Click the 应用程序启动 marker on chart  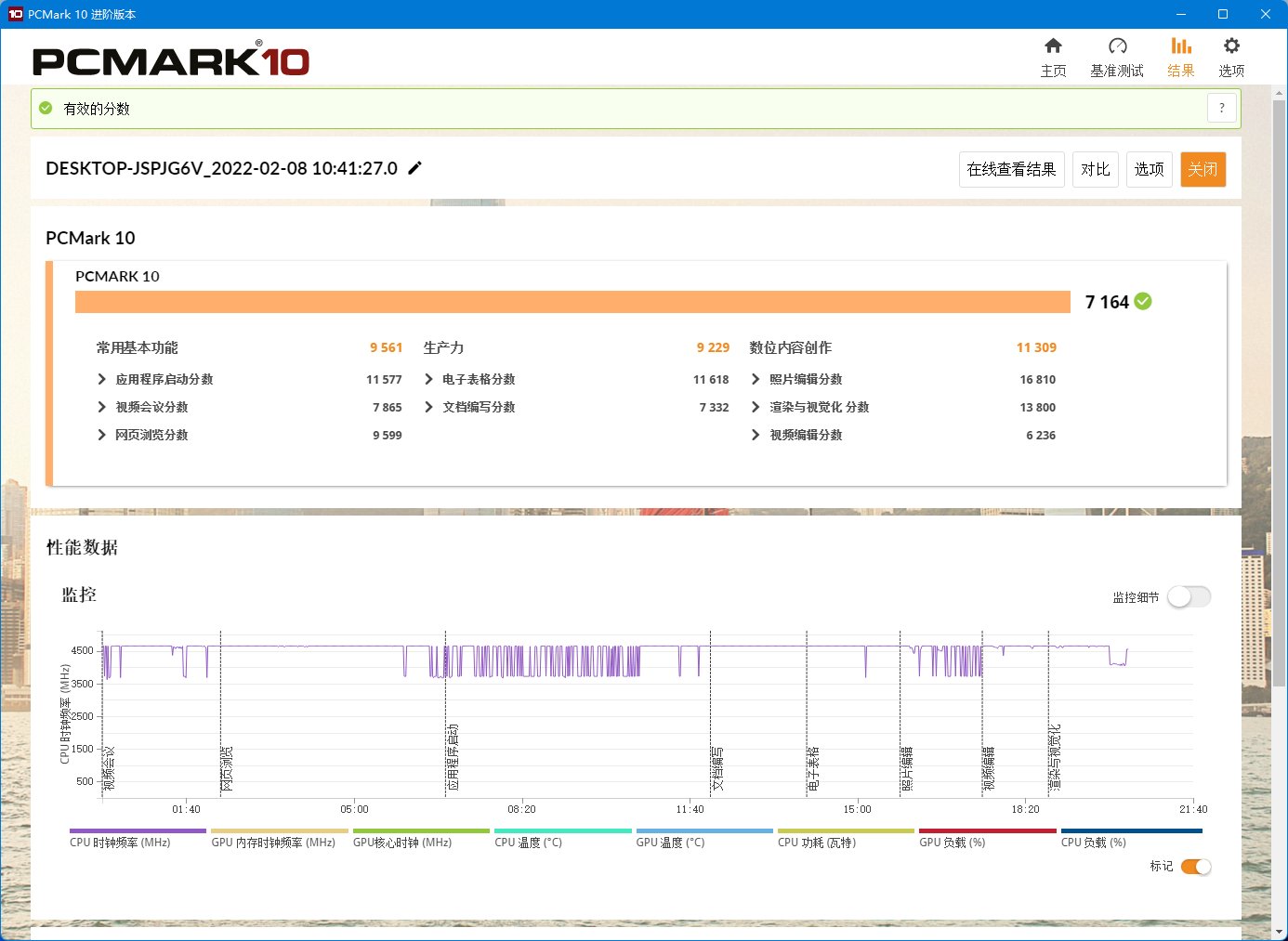point(453,757)
